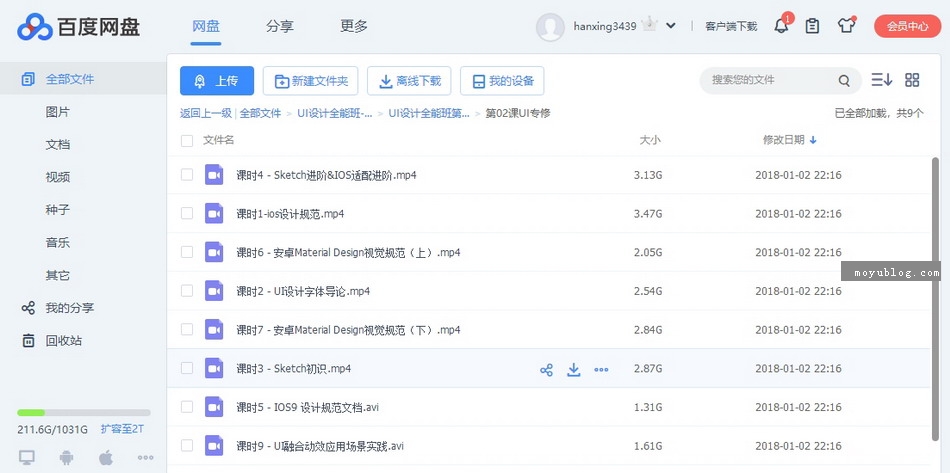
Task: Click the crown membership icon beside the username
Action: tap(650, 25)
